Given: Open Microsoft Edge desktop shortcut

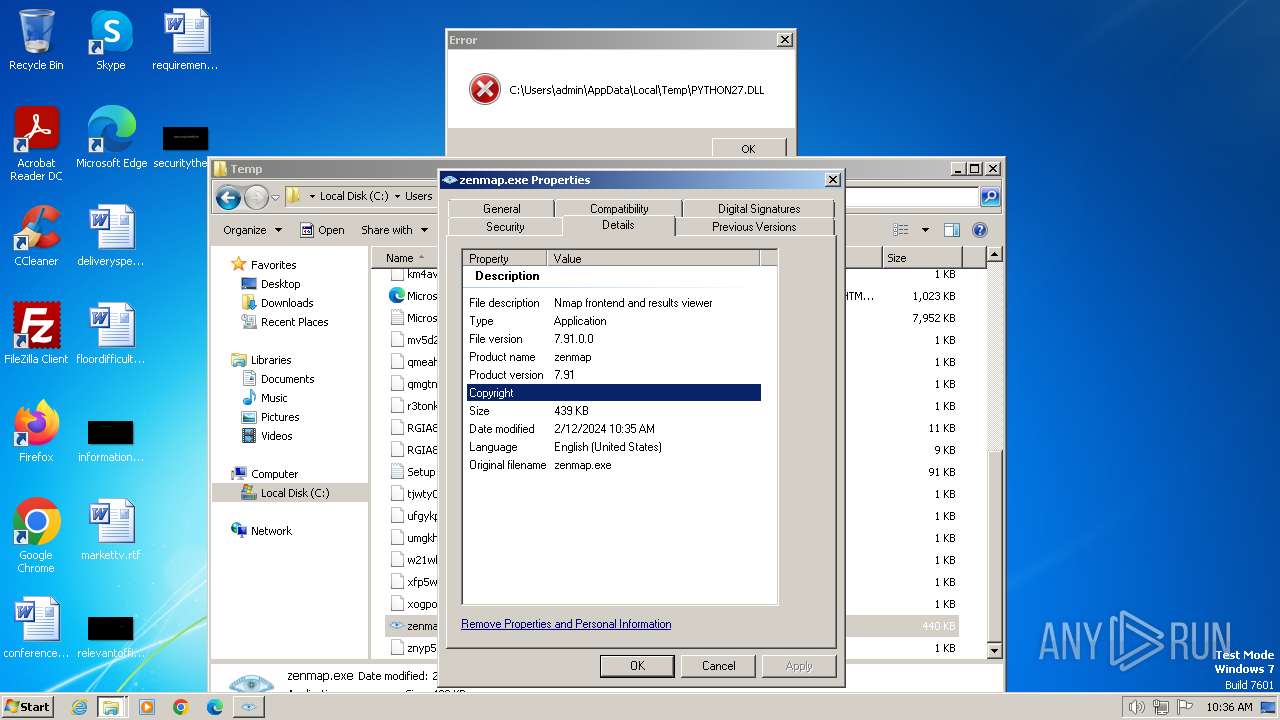Looking at the screenshot, I should pyautogui.click(x=111, y=139).
